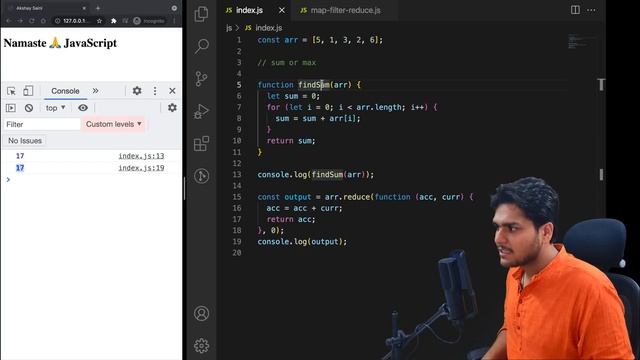Close the Akshay Saini browser tab
This screenshot has width=640, height=360.
(x=84, y=8)
